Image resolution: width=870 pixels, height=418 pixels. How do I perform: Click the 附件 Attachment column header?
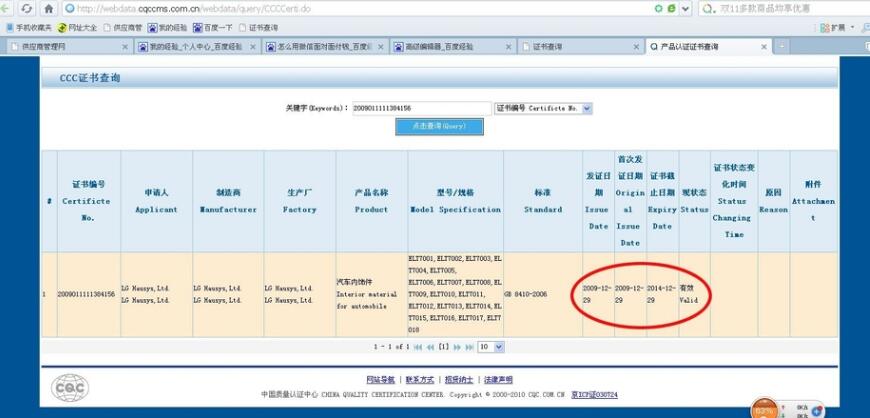coord(813,201)
